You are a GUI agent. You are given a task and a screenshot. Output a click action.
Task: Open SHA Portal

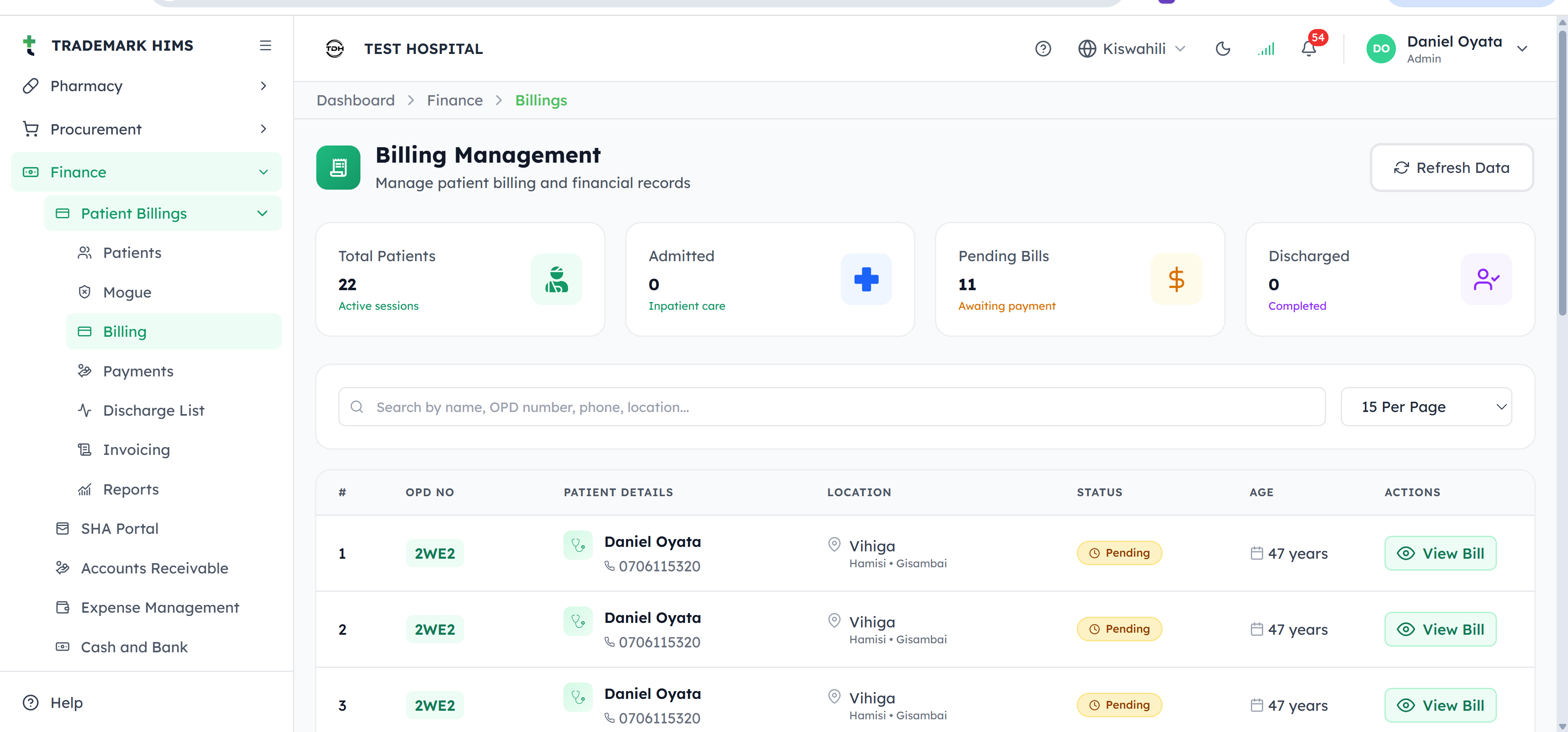click(x=163, y=528)
